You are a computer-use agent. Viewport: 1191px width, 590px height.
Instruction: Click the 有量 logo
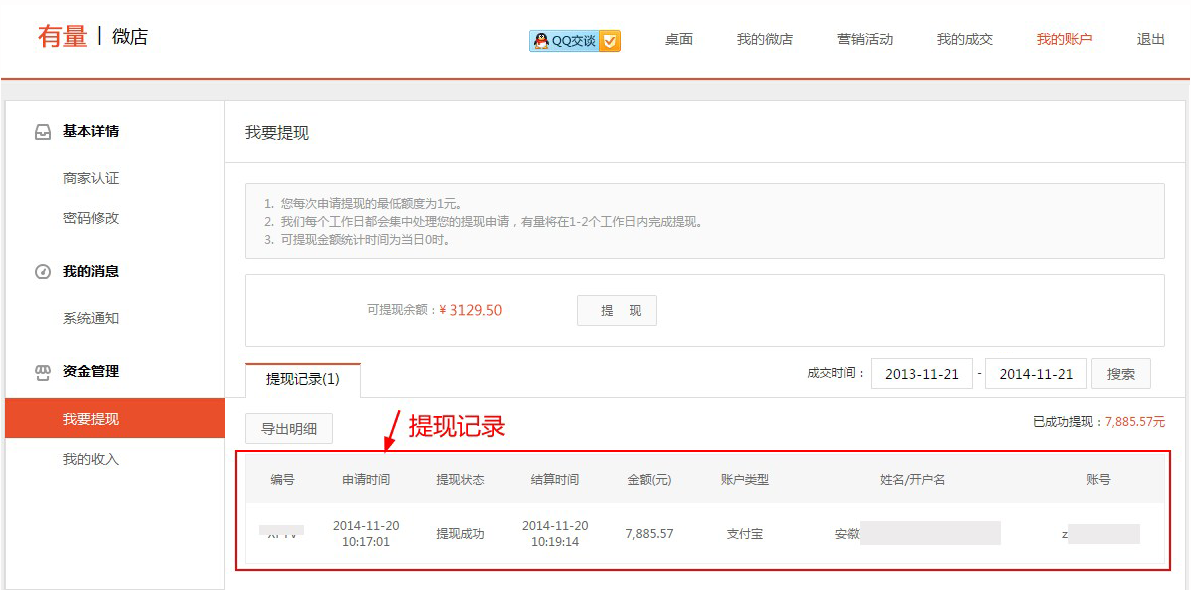(x=62, y=36)
